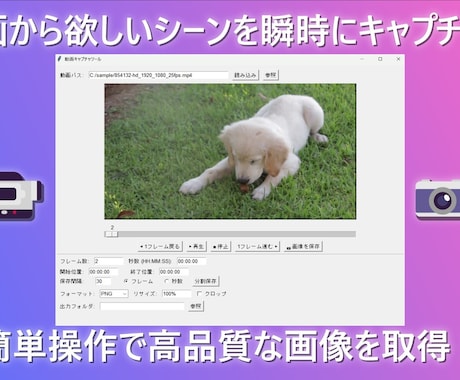Click the 終了位置 end position field
460x380 pixels.
(x=174, y=272)
